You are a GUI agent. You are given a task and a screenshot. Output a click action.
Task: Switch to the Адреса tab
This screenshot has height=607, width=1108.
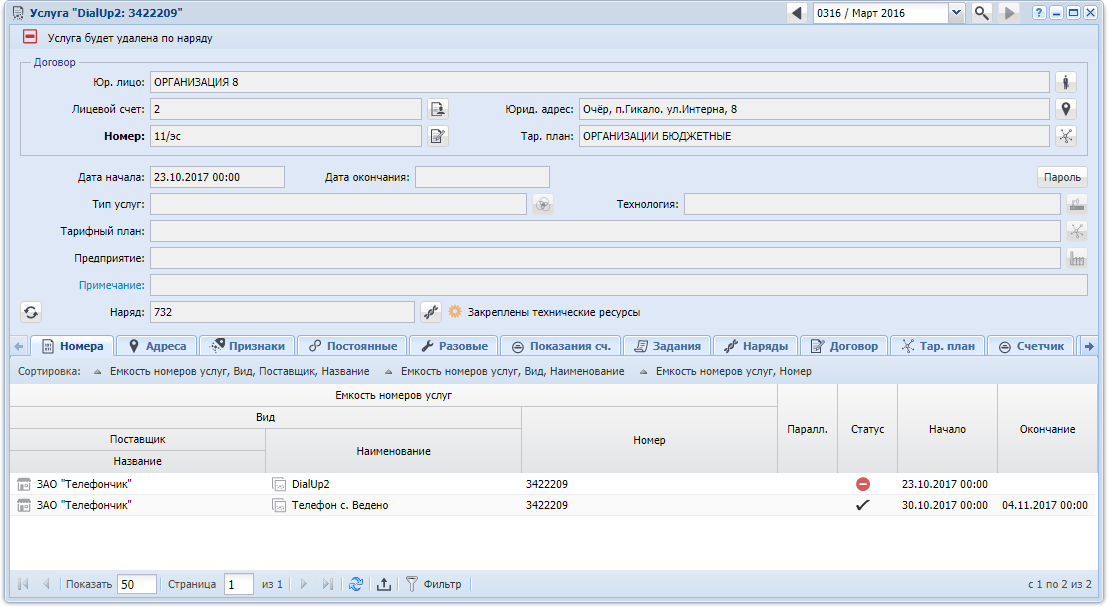(157, 346)
